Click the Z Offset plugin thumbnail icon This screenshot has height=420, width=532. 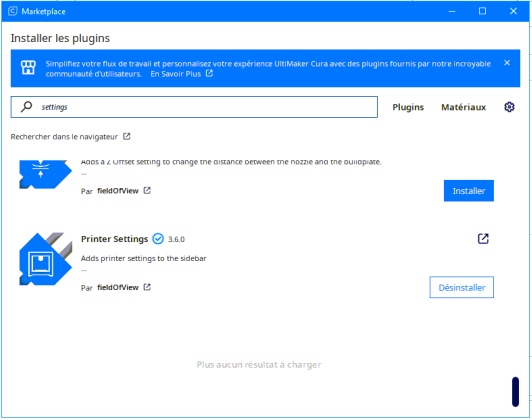coord(45,174)
